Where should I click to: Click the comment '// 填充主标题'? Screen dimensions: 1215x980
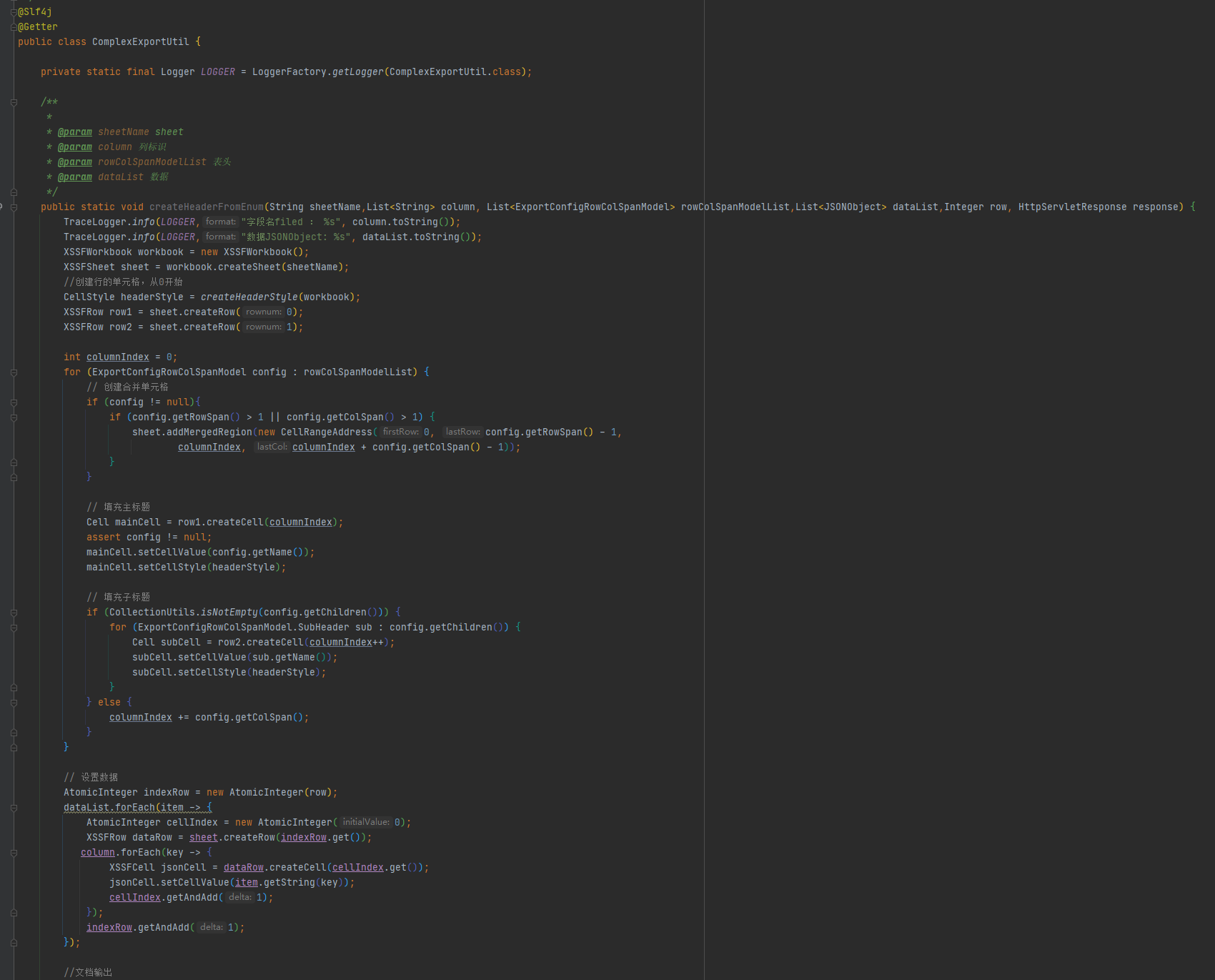tap(119, 508)
